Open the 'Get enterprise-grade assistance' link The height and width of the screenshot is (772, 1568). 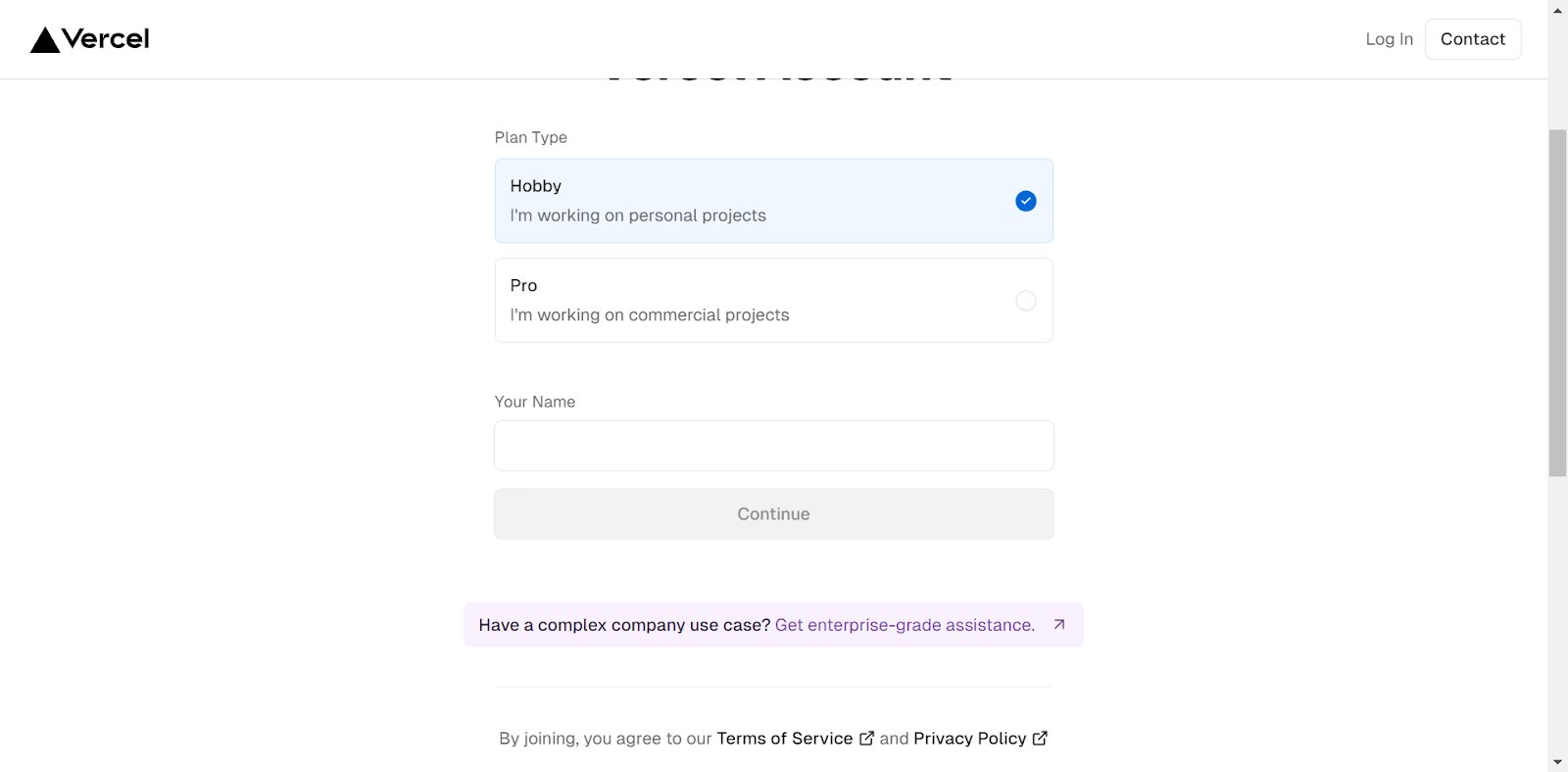click(905, 625)
